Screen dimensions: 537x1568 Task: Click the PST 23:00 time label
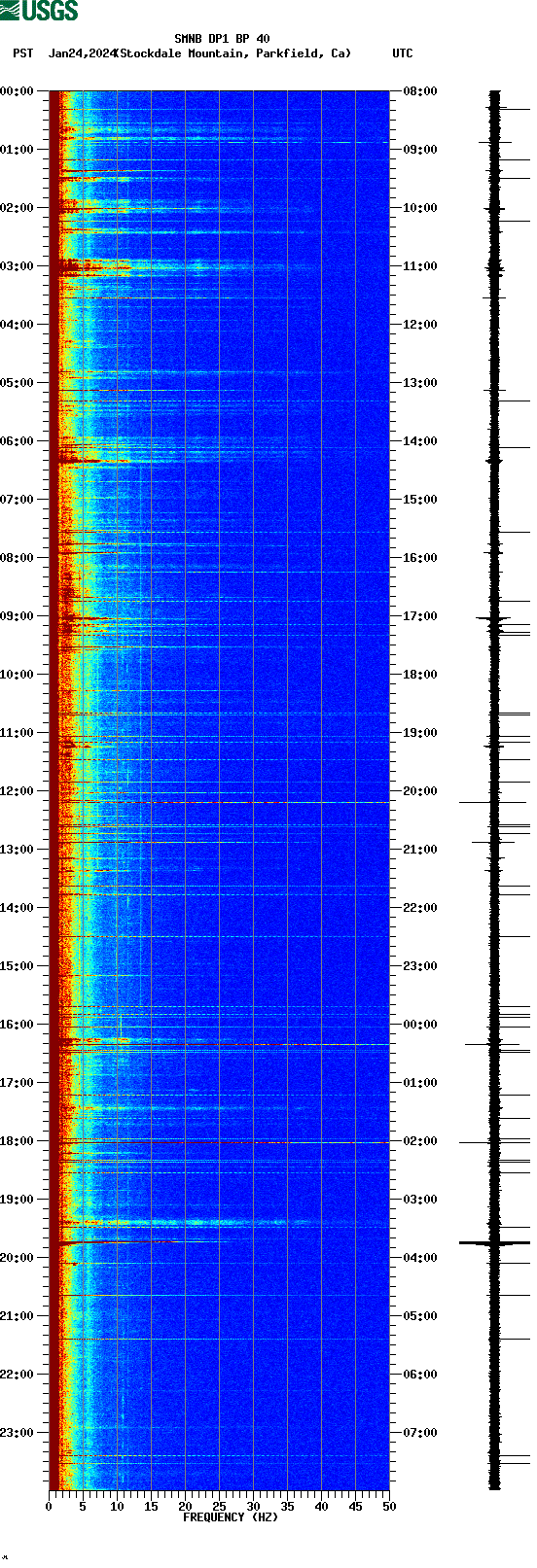point(18,1433)
